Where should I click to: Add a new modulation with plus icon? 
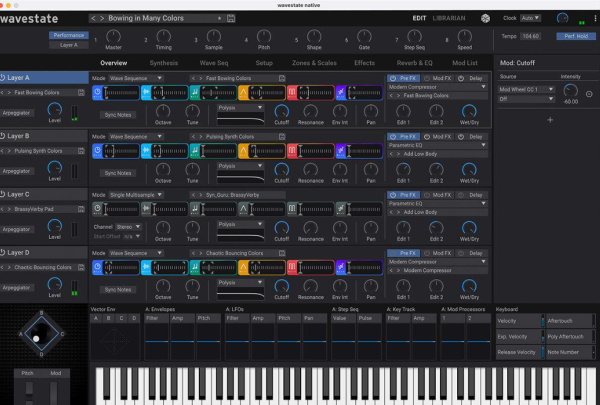(x=548, y=119)
